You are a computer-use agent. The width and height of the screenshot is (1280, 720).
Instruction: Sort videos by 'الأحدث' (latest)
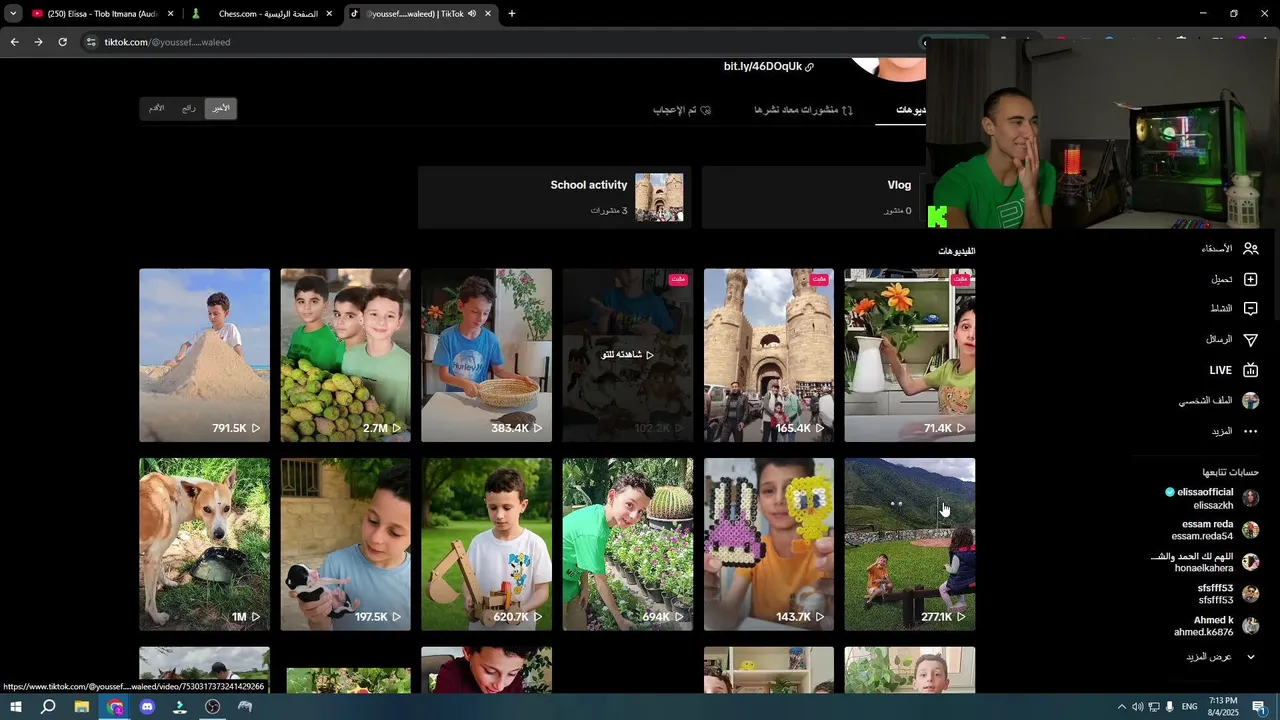pos(221,108)
